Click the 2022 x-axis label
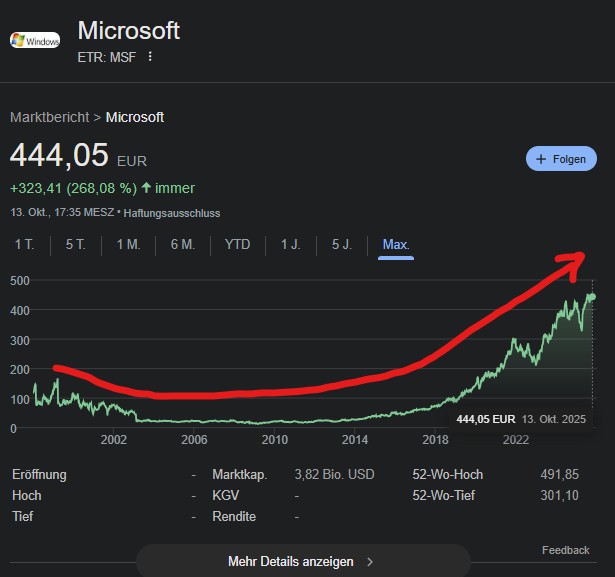Screen dimensions: 615x577 516,439
